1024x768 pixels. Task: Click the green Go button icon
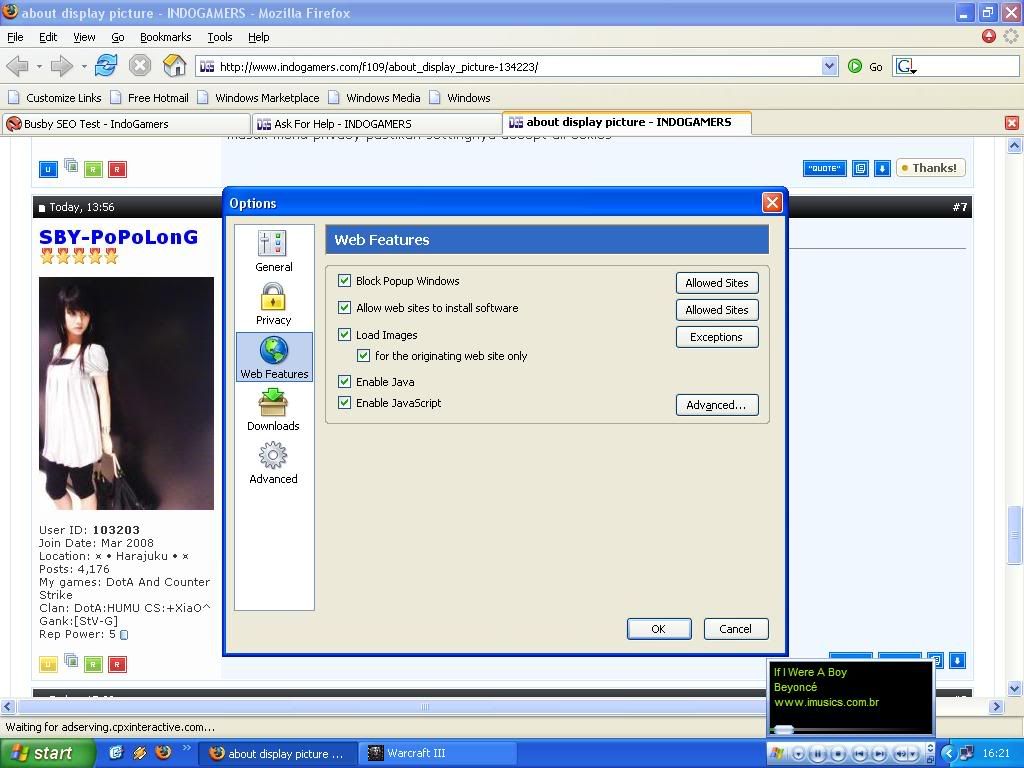[x=855, y=66]
